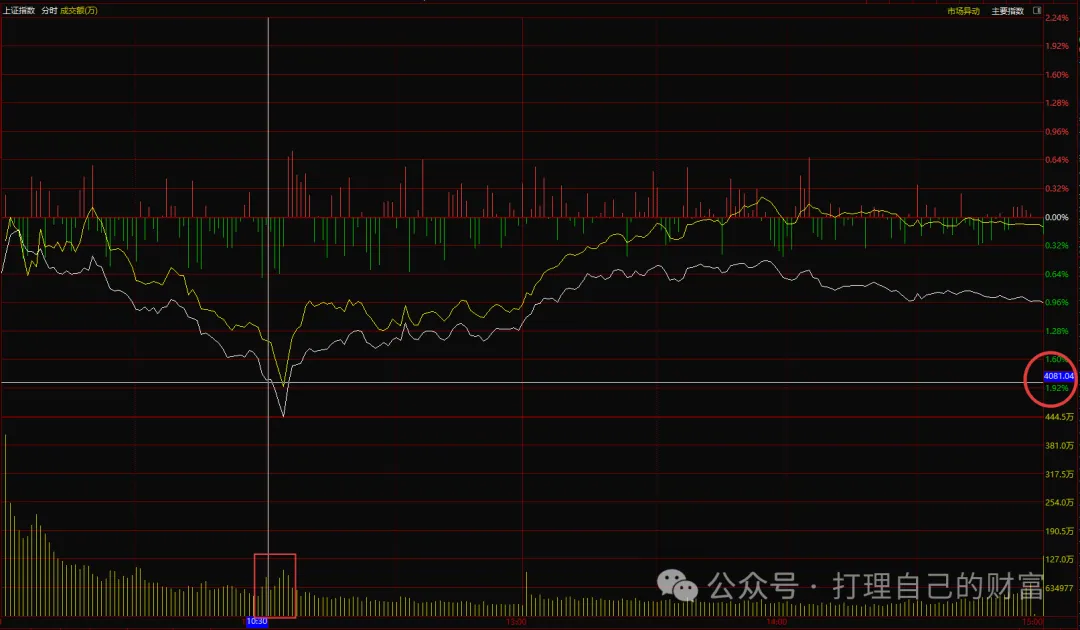The width and height of the screenshot is (1080, 630).
Task: Click the 127.0万 volume axis label
Action: click(1059, 559)
